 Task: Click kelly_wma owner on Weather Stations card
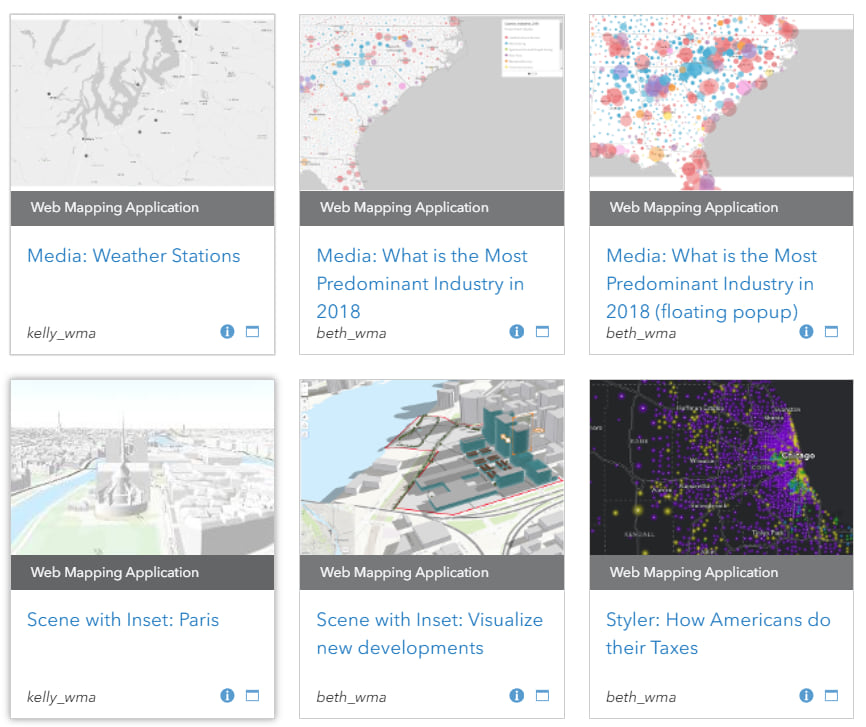(x=61, y=333)
